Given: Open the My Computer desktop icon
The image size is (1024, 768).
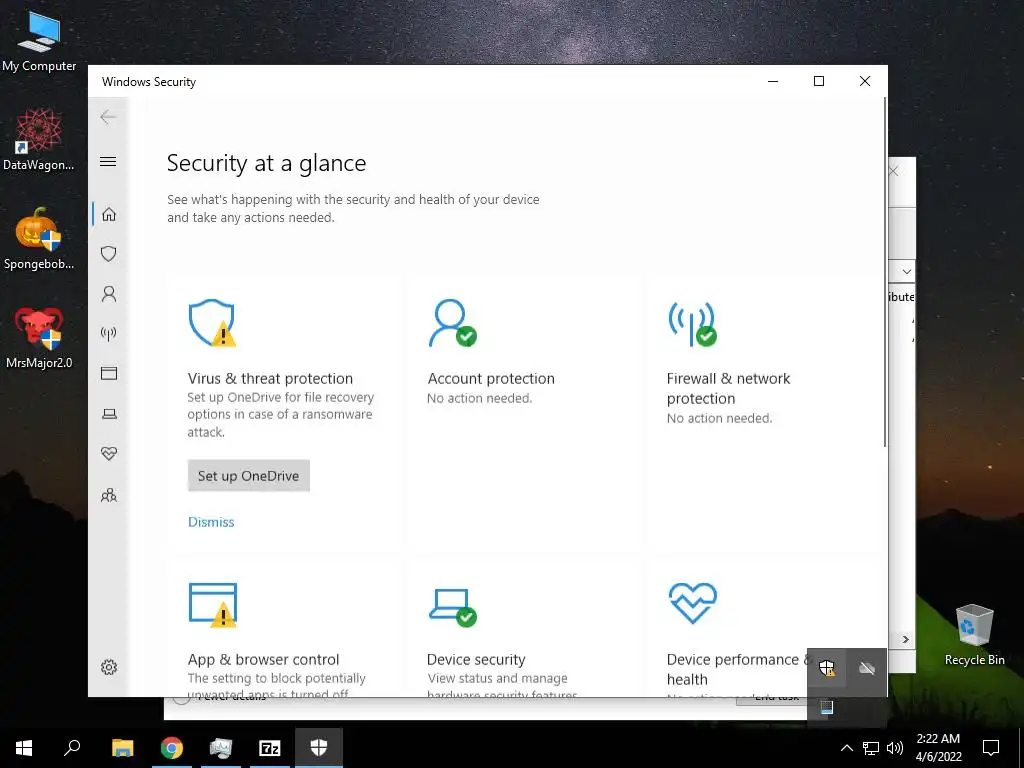Looking at the screenshot, I should [x=39, y=40].
